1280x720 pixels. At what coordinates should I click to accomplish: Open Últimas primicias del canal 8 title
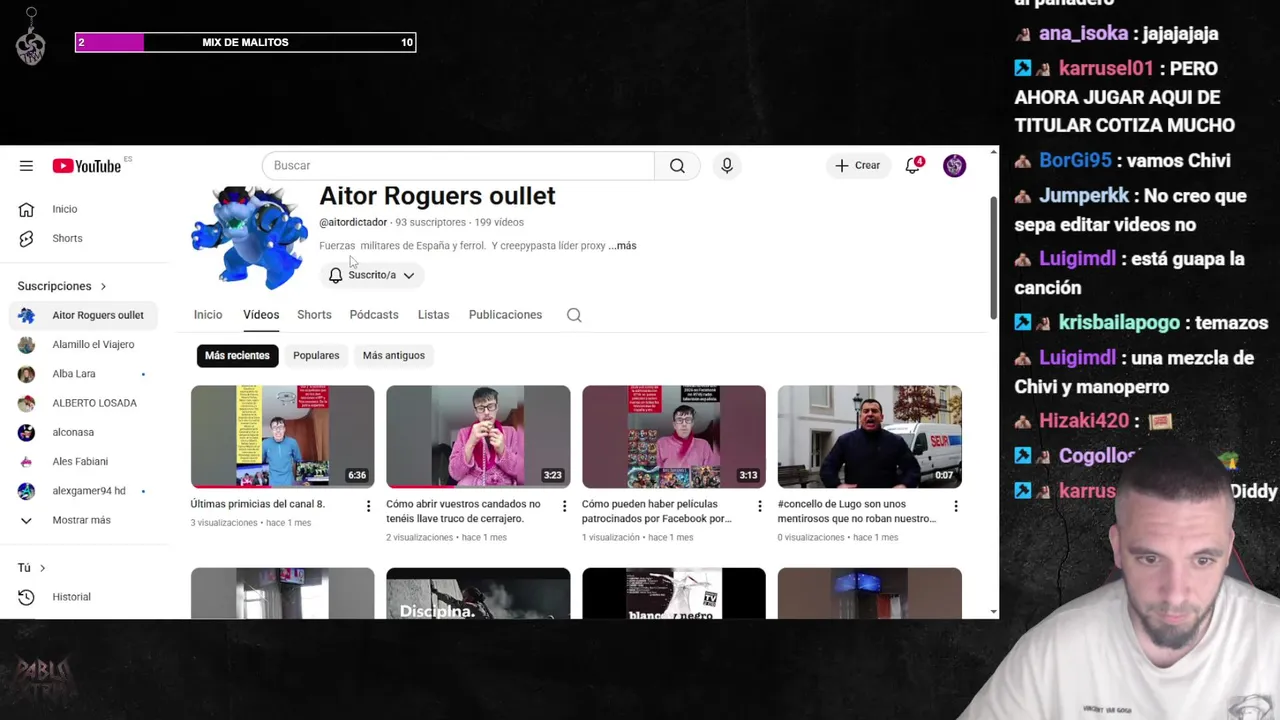pos(258,504)
